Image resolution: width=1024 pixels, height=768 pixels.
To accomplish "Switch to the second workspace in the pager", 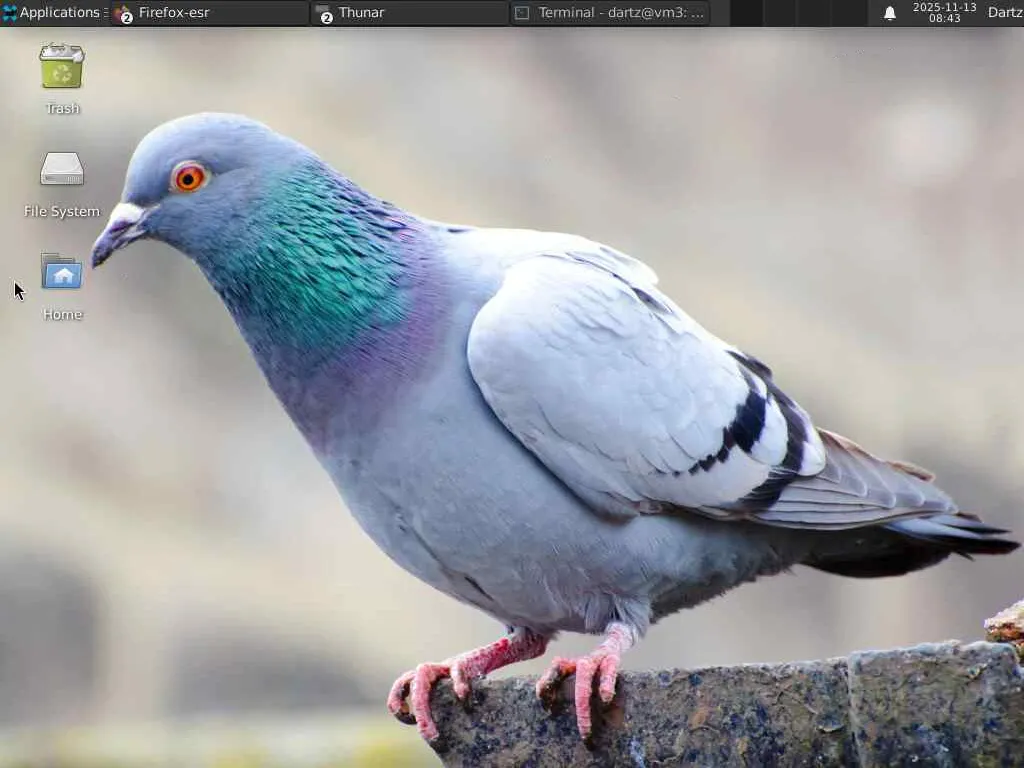I will click(x=780, y=13).
